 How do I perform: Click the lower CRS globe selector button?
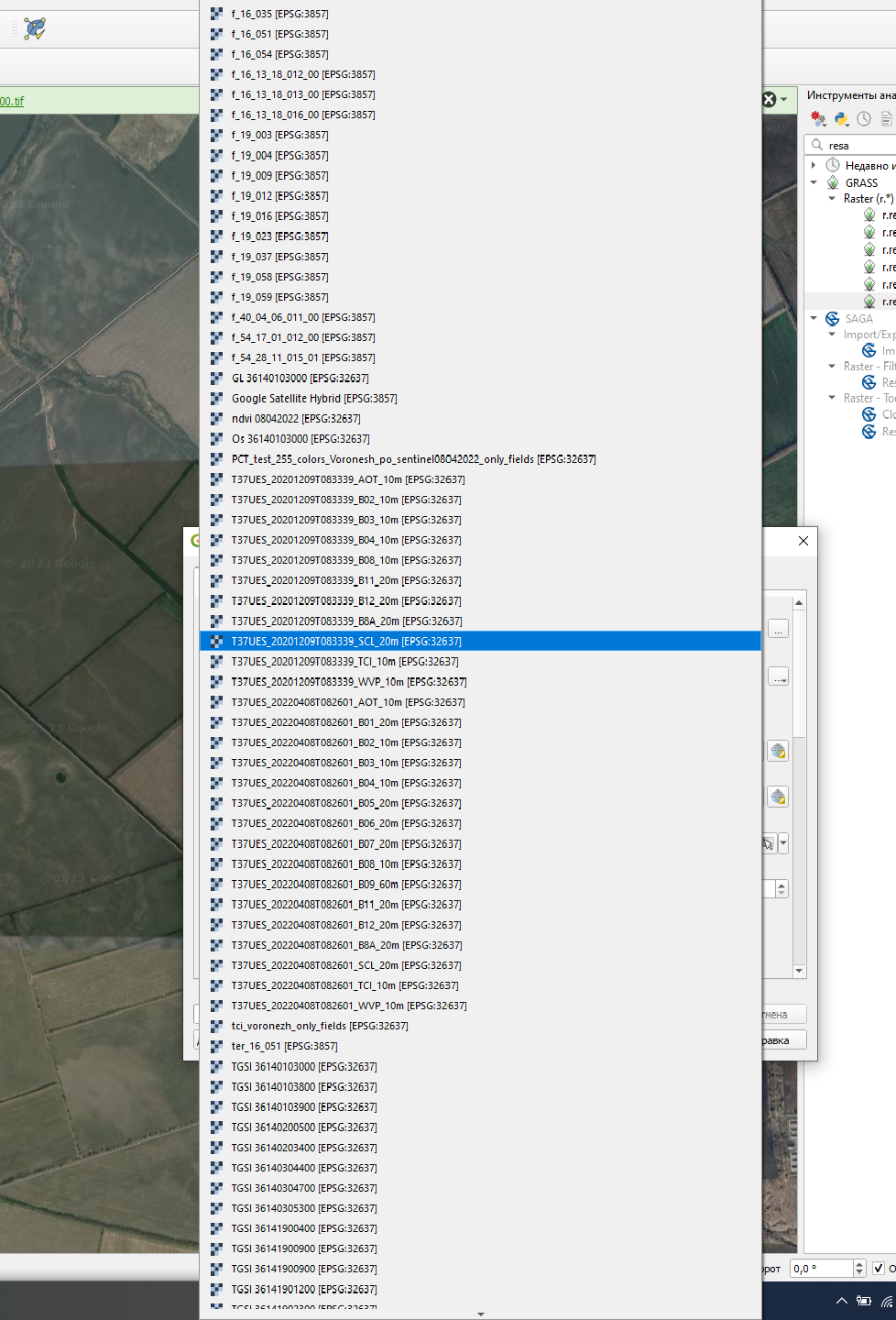coord(778,797)
